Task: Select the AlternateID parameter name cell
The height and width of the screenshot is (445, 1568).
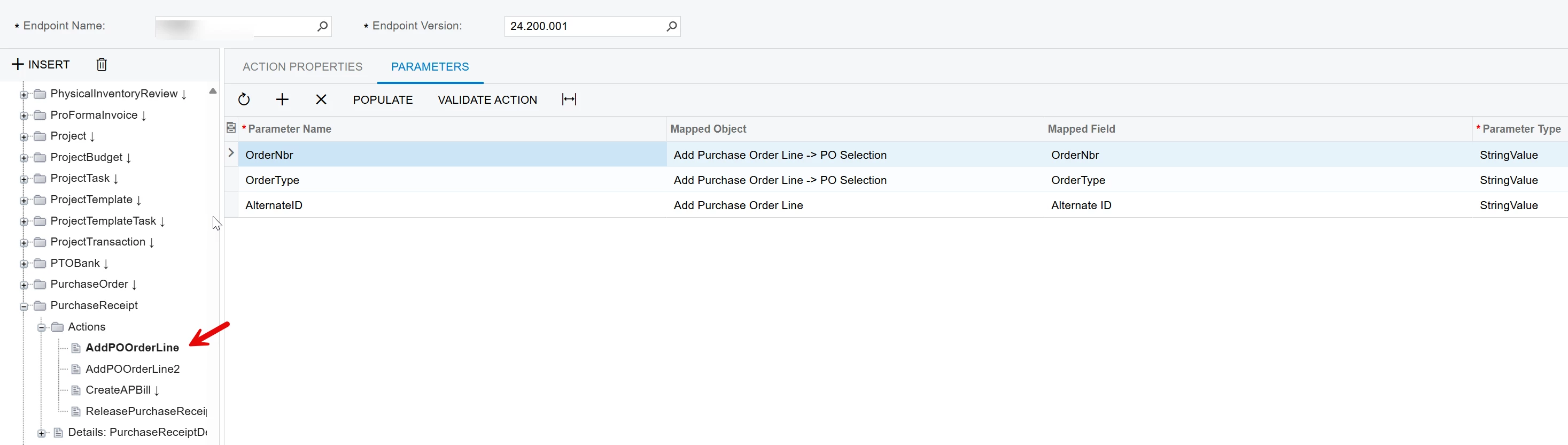Action: coord(452,205)
